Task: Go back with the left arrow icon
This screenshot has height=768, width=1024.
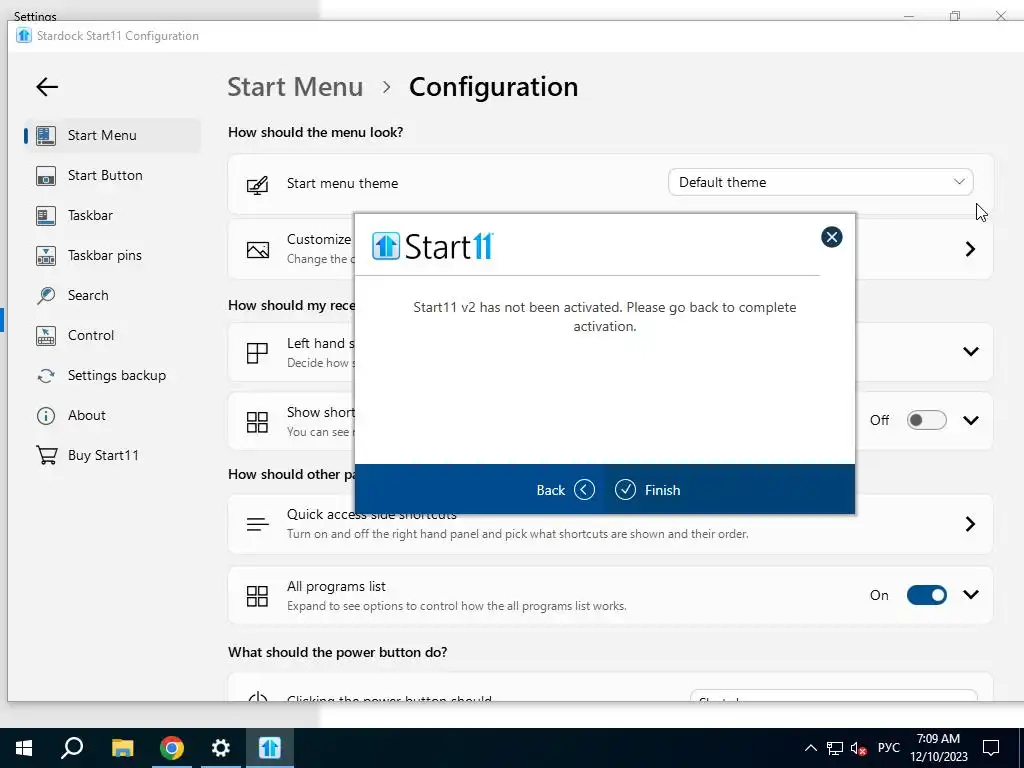Action: click(x=47, y=87)
